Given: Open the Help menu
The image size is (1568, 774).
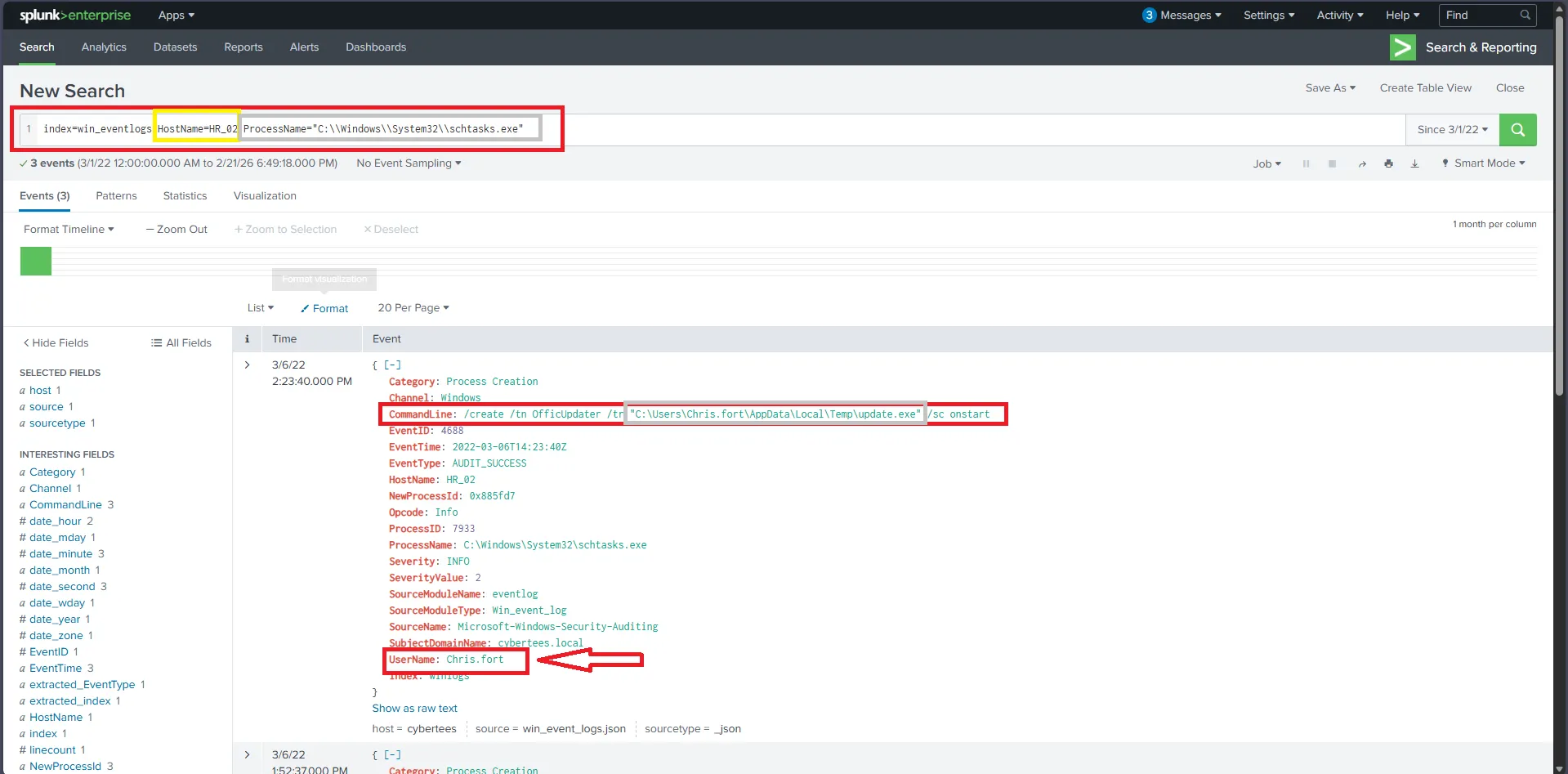Looking at the screenshot, I should (x=1402, y=16).
